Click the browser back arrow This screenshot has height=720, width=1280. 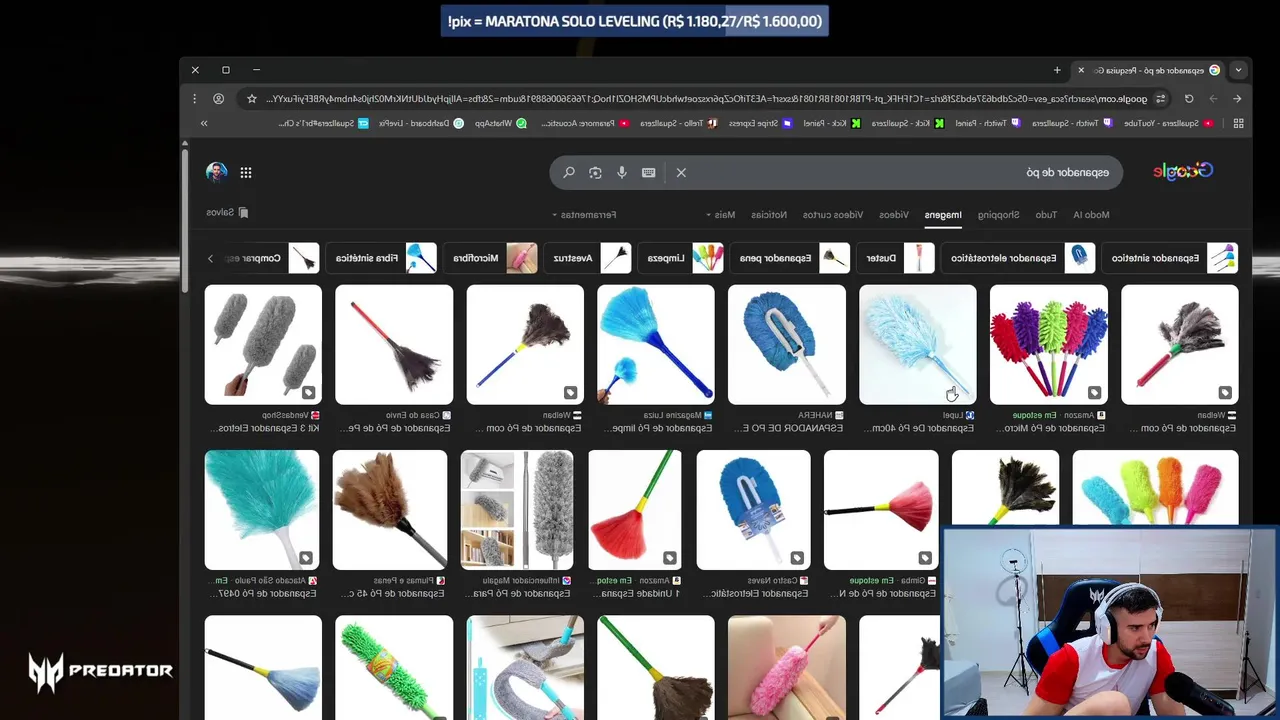pos(1237,98)
